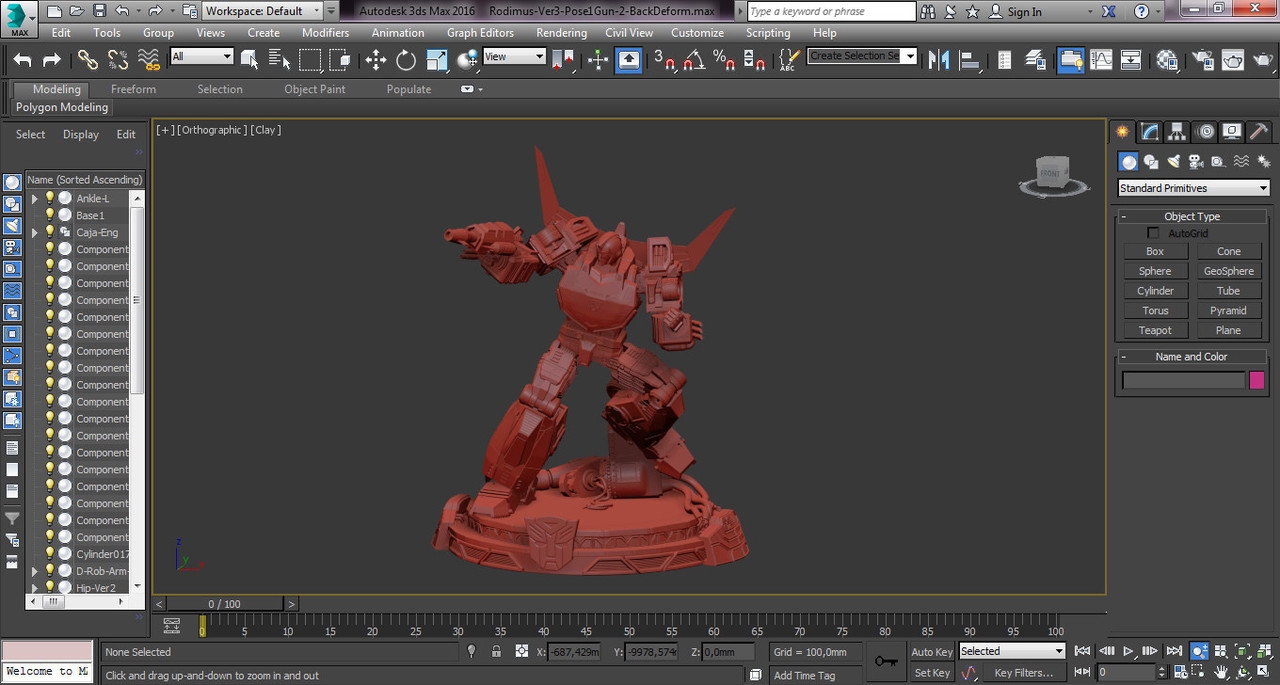Image resolution: width=1280 pixels, height=685 pixels.
Task: Click the Undo arrow in main toolbar
Action: [x=22, y=60]
